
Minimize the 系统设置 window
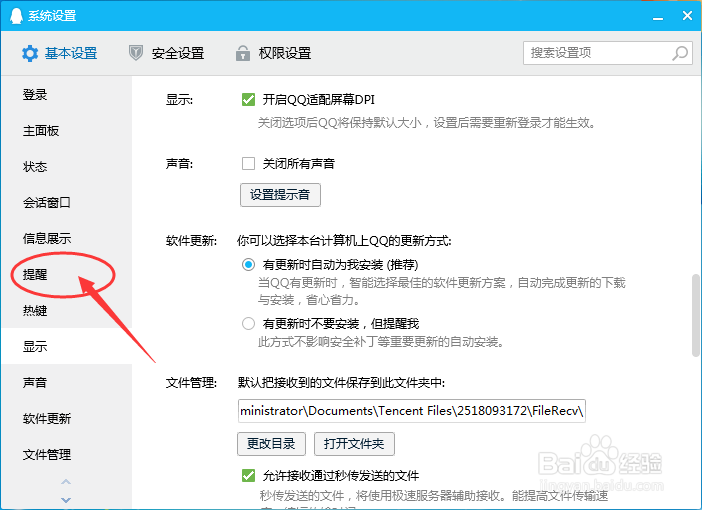point(658,17)
